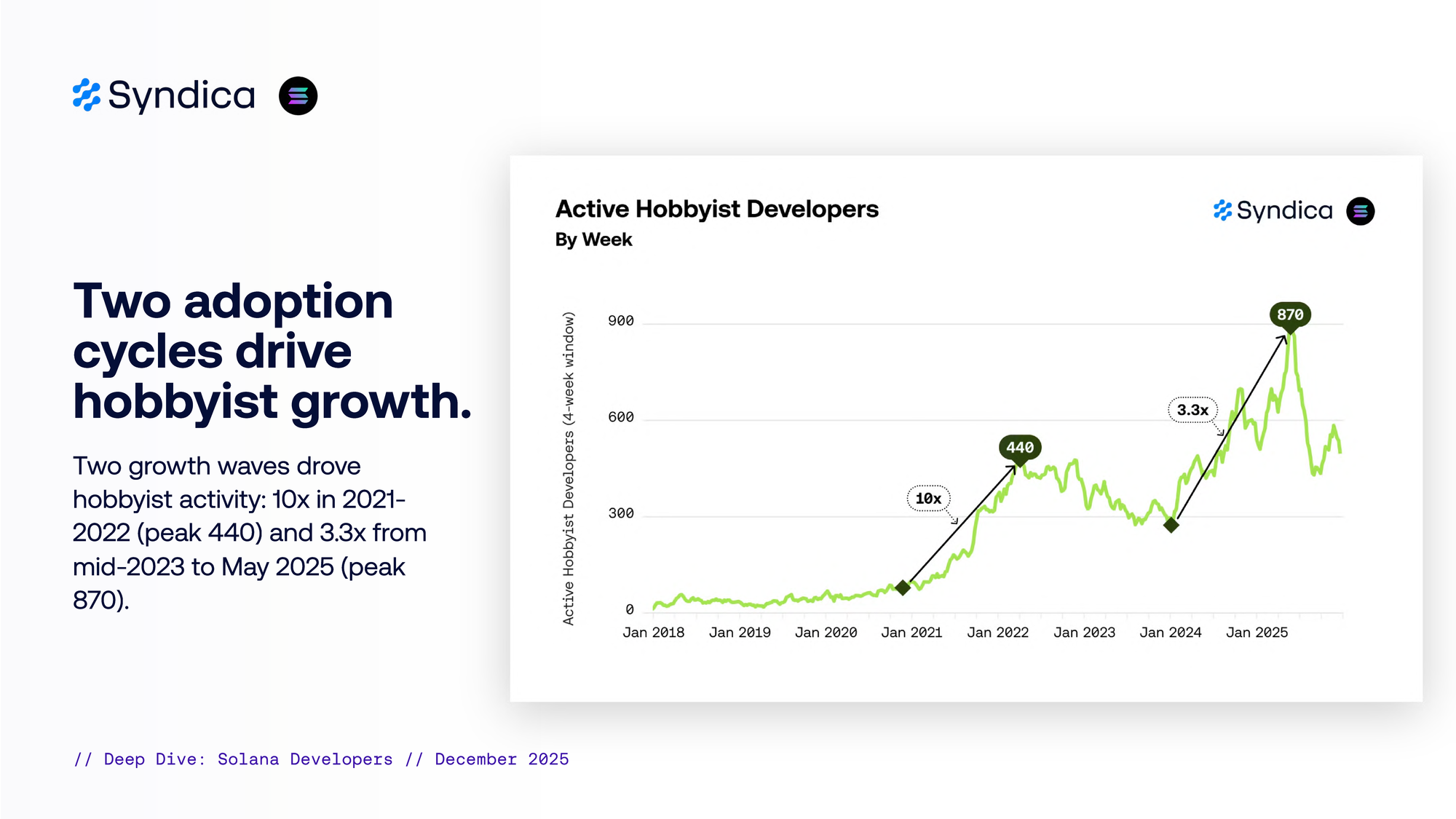1456x819 pixels.
Task: Click the Jan 2018 axis label
Action: pyautogui.click(x=653, y=633)
